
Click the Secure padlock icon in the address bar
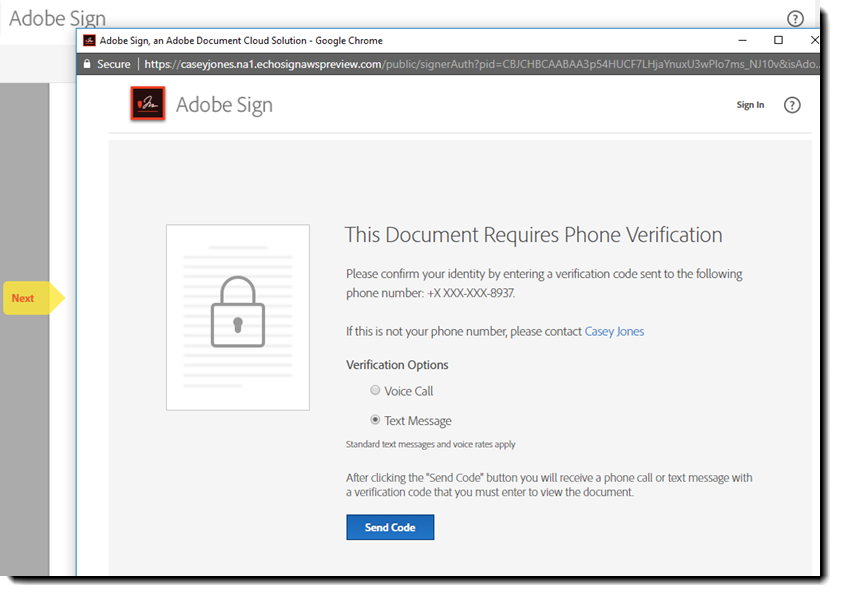pyautogui.click(x=88, y=64)
